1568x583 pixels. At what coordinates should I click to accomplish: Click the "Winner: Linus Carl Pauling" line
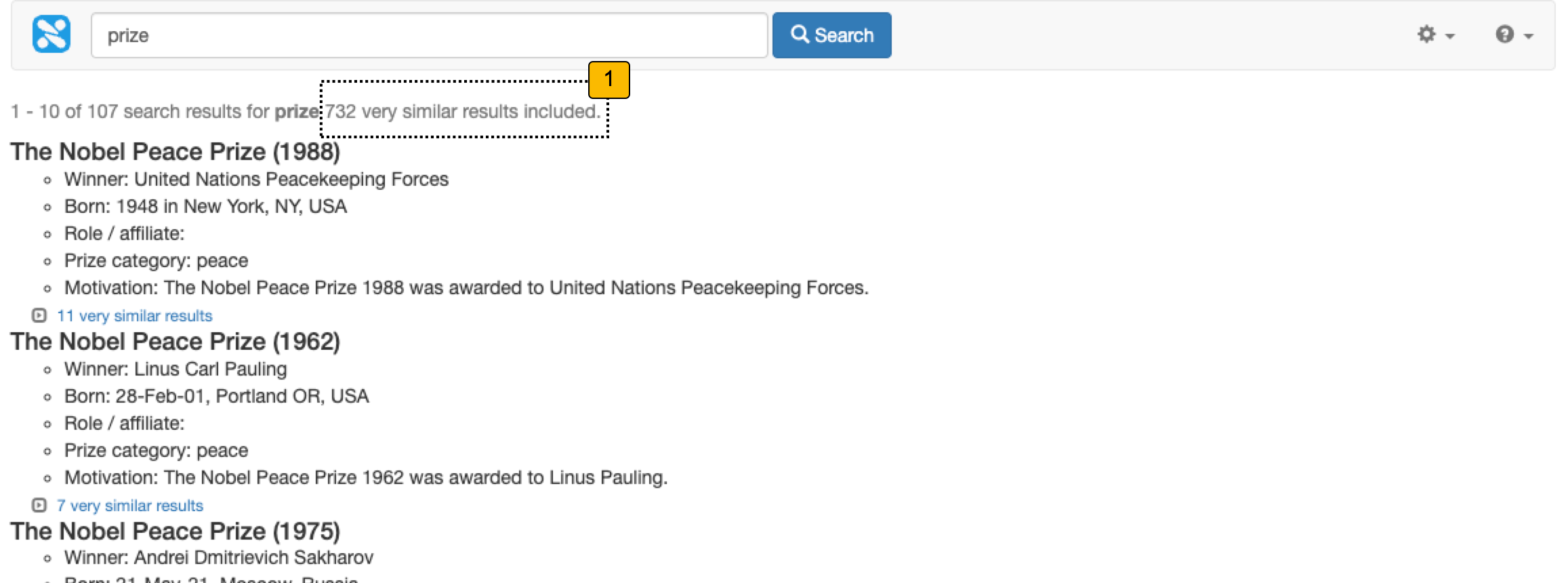click(x=176, y=369)
